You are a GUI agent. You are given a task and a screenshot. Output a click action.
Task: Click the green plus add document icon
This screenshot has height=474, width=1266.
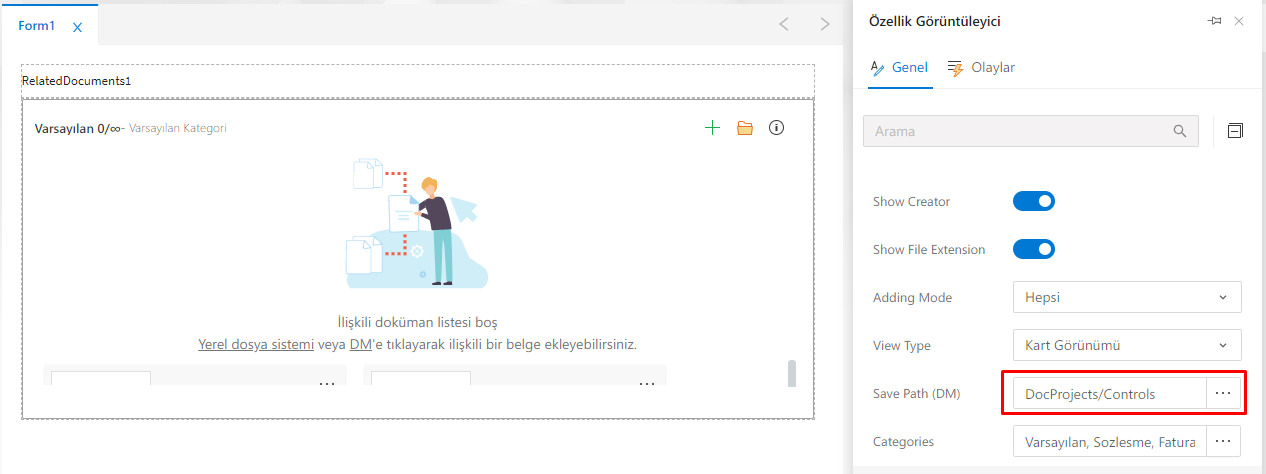tap(712, 128)
